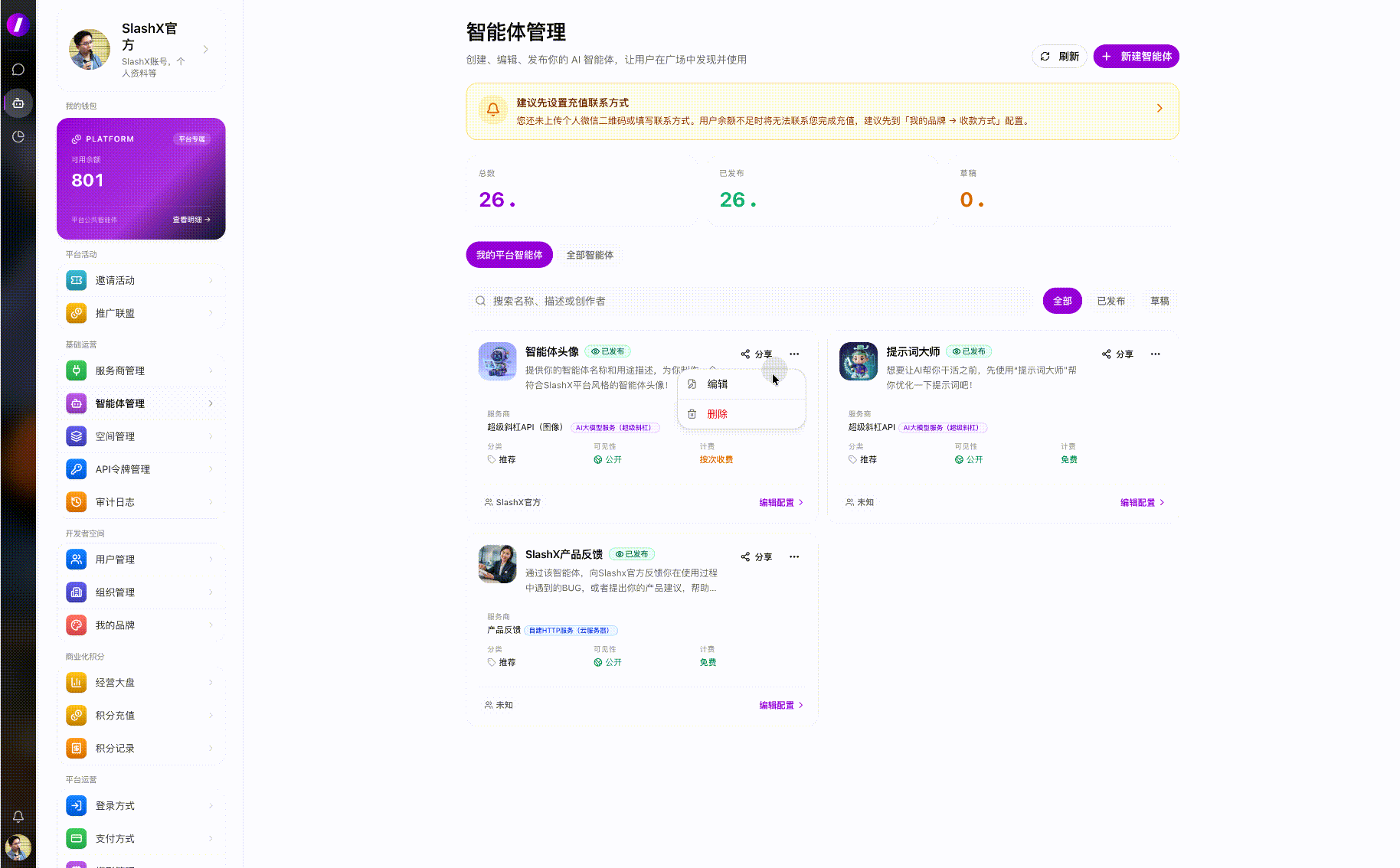Share the SlashX产品反馈 agent
The image size is (1400, 868).
tap(757, 556)
